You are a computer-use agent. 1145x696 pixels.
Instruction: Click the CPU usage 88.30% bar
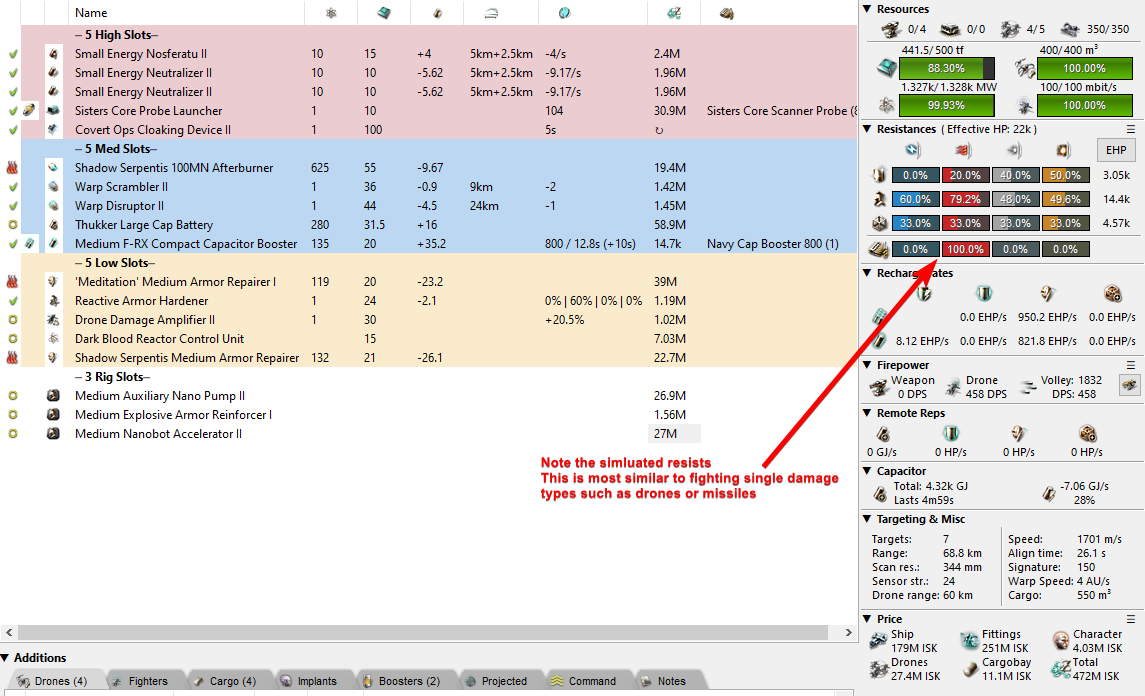[946, 68]
